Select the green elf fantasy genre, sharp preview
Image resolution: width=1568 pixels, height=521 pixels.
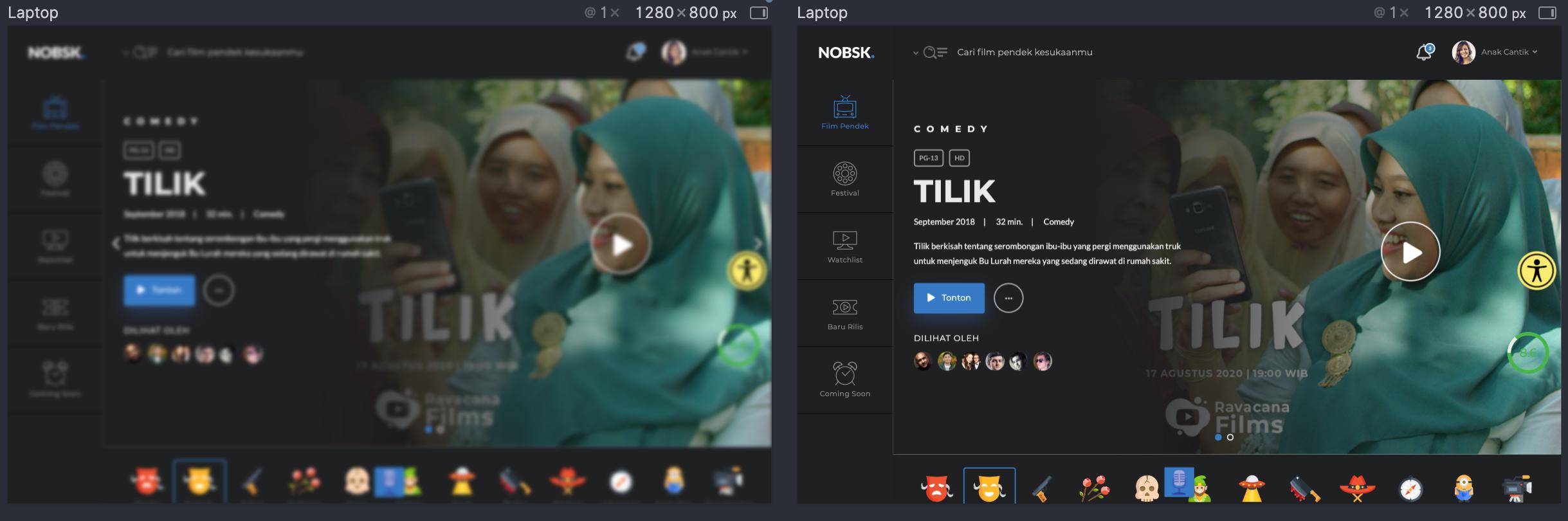[1201, 489]
